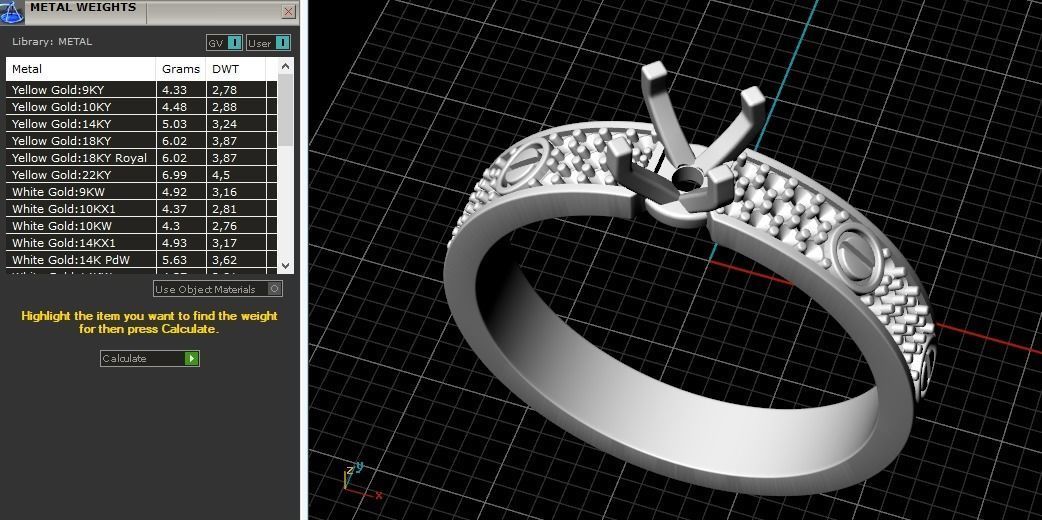The image size is (1042, 520).
Task: Sort by the DWT column header
Action: 236,68
